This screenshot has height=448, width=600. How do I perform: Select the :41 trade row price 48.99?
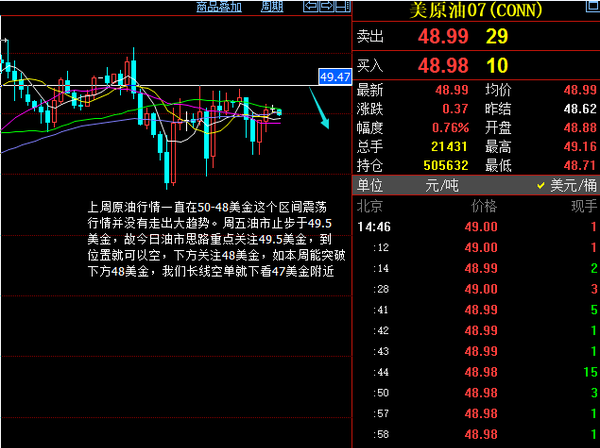[x=481, y=310]
